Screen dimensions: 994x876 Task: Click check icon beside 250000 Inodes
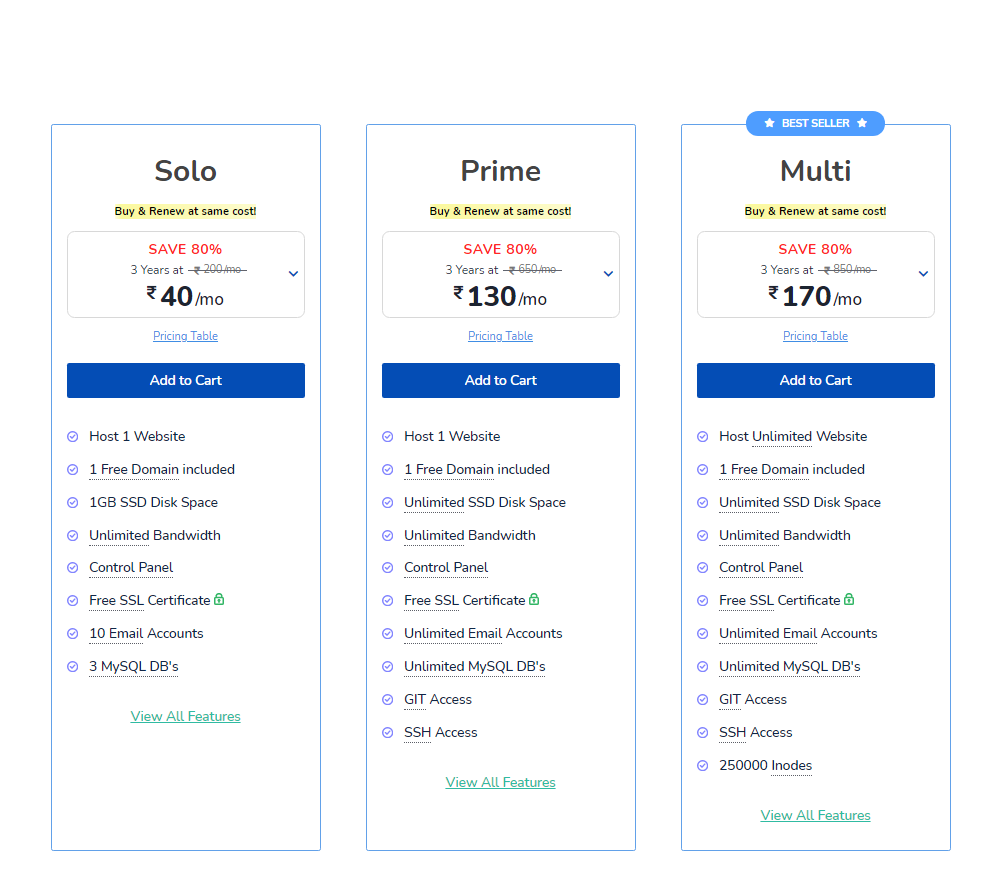pyautogui.click(x=703, y=766)
